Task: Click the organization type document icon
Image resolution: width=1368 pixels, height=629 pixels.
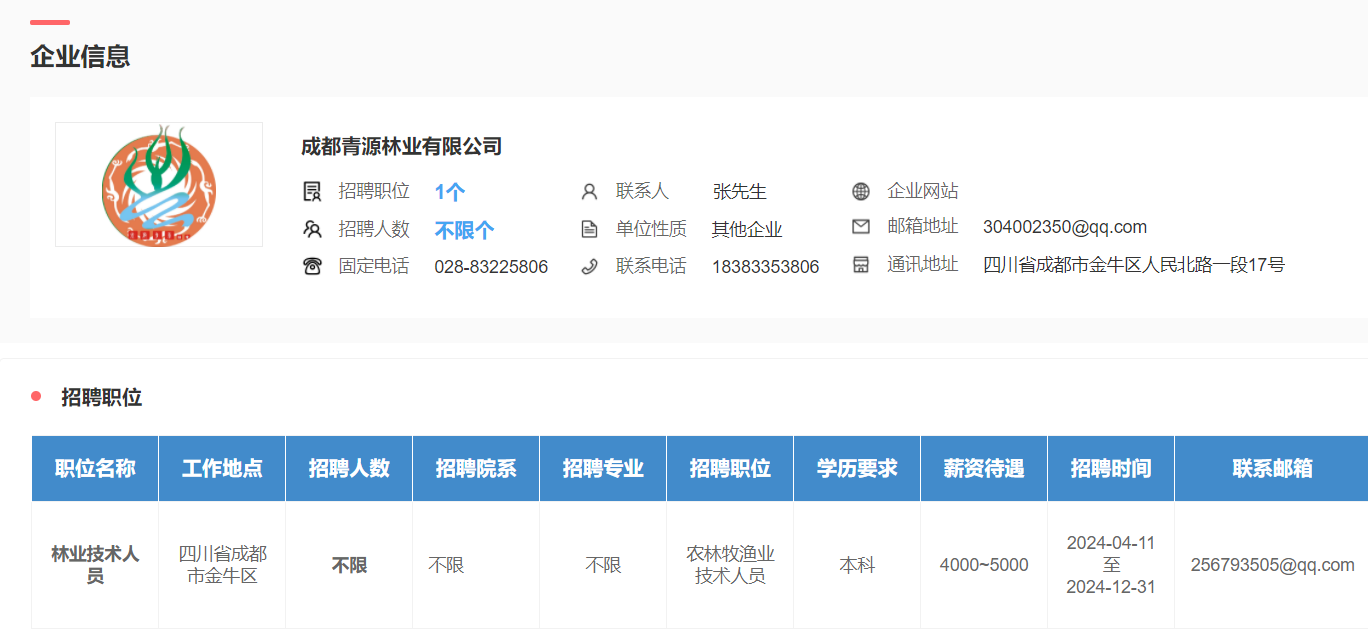Action: pos(589,229)
